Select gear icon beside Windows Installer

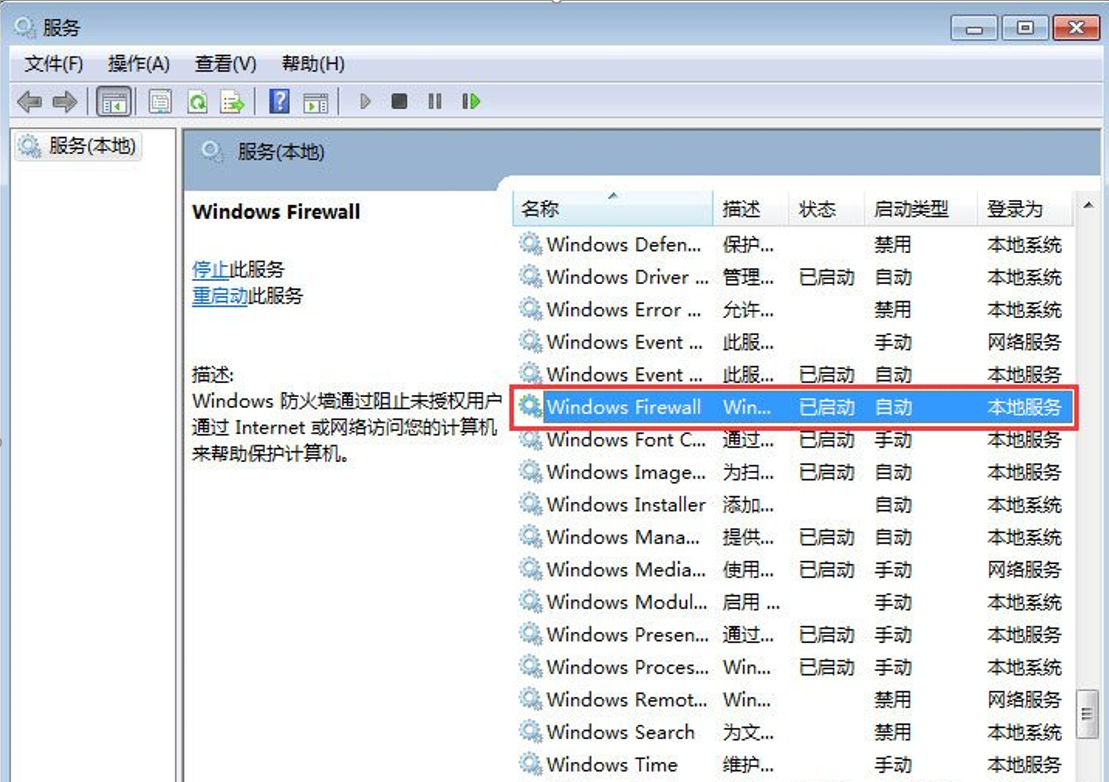point(530,504)
